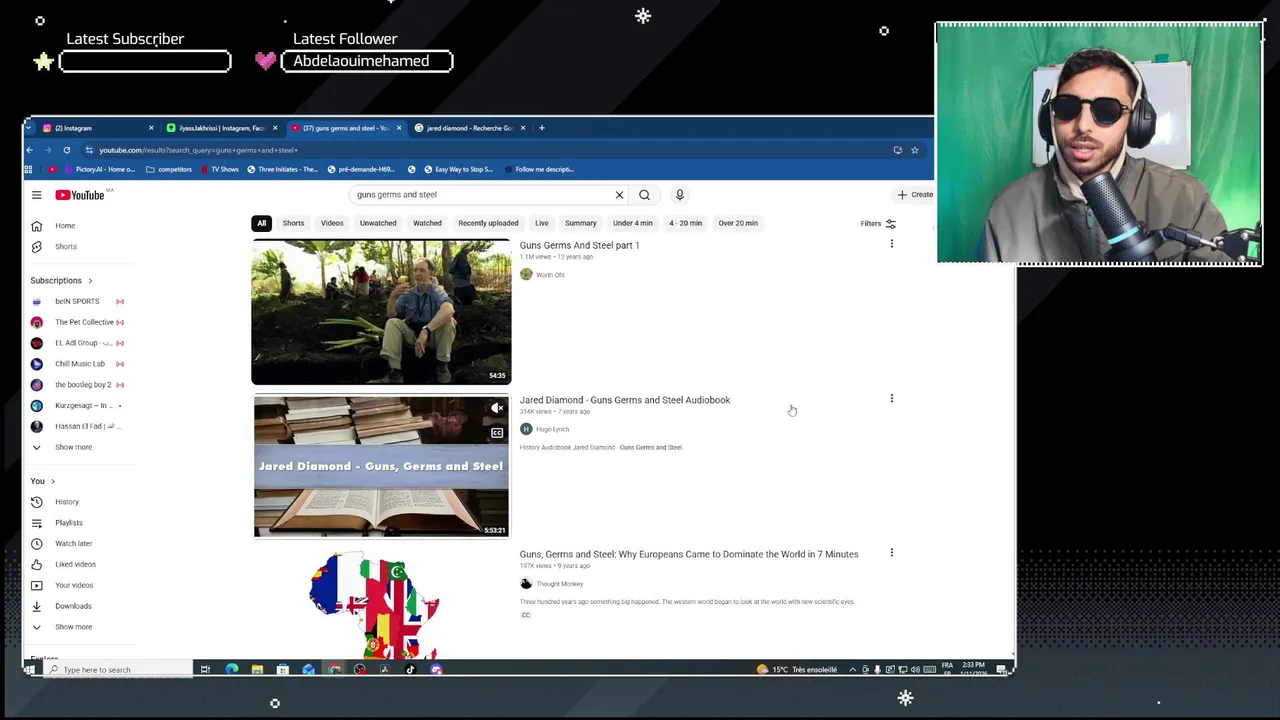Image resolution: width=1280 pixels, height=720 pixels.
Task: Open beIN SPORTS subscription channel
Action: coord(76,302)
